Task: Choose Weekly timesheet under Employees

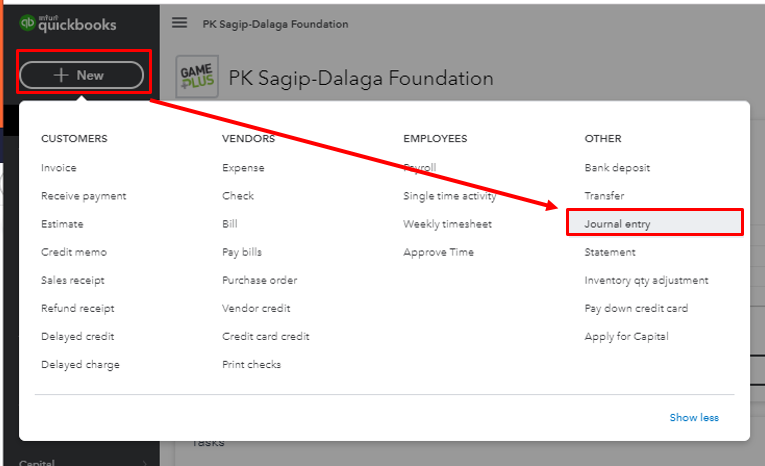Action: pos(447,224)
